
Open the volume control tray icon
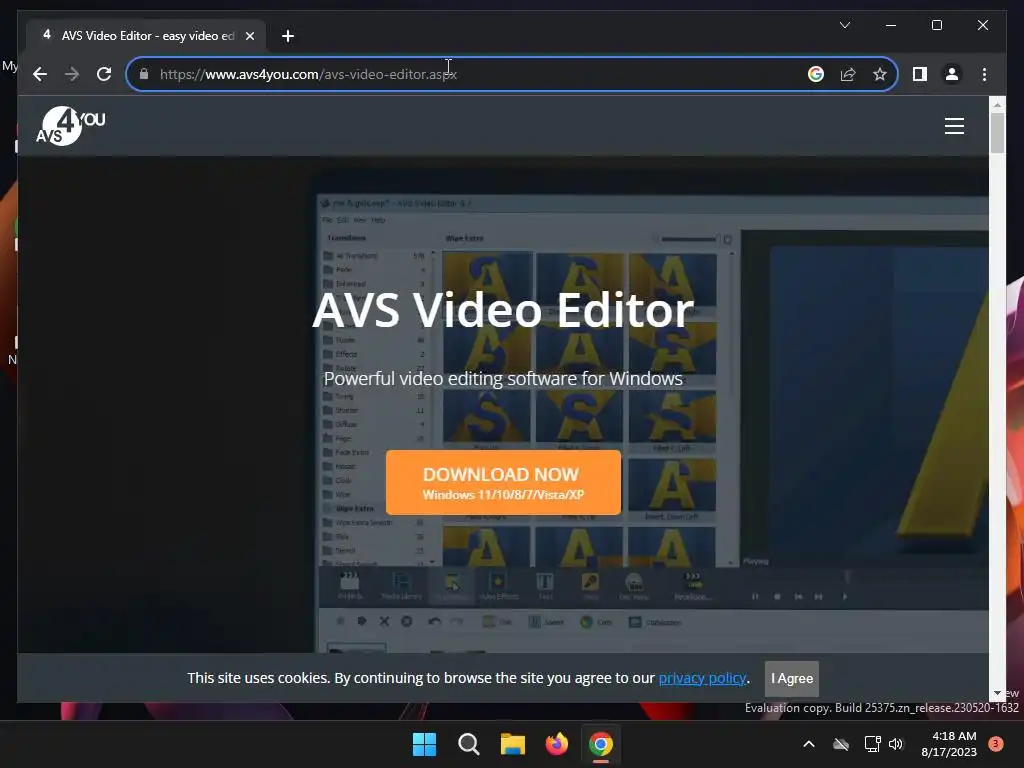click(896, 744)
